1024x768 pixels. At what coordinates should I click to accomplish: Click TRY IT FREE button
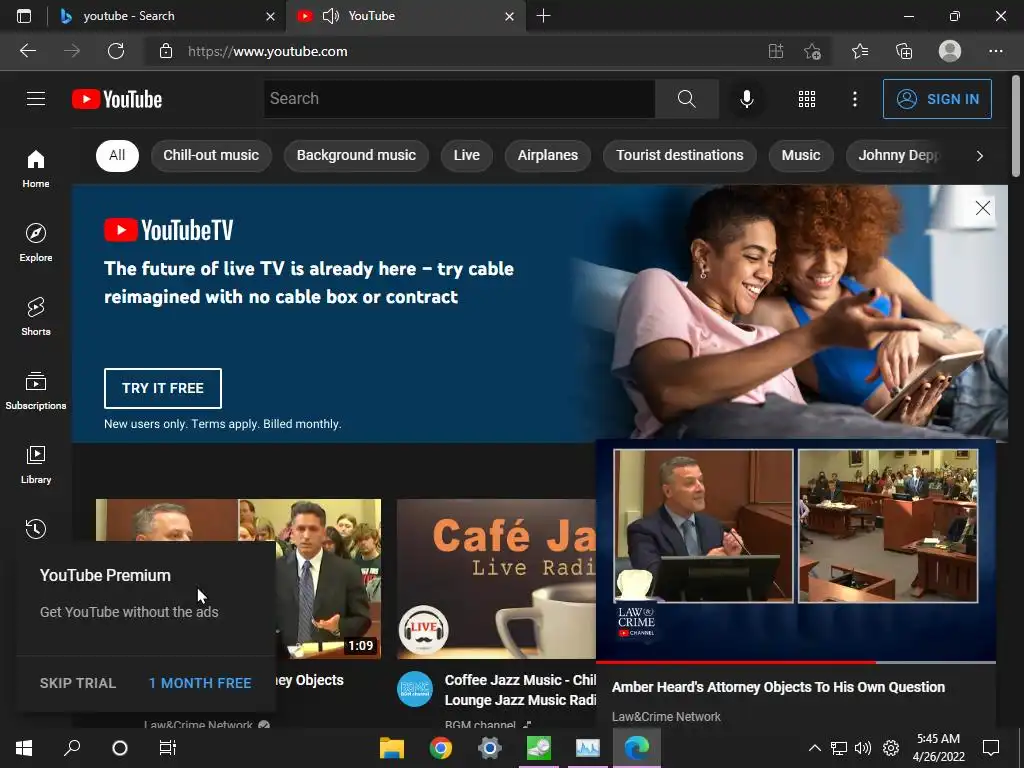pos(163,388)
